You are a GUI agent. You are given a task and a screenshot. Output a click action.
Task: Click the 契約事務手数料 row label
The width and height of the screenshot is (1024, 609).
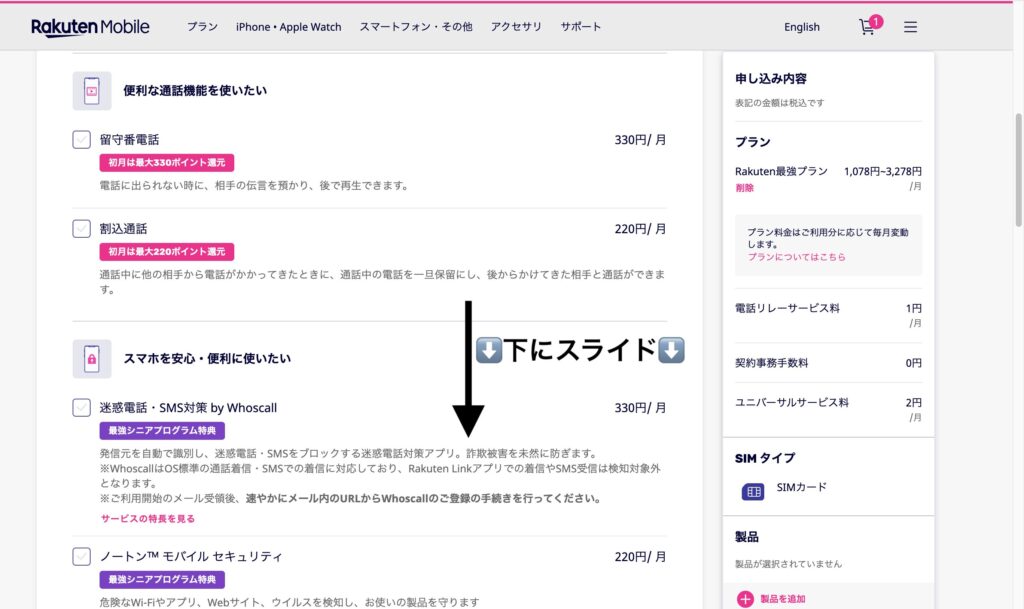click(x=772, y=363)
